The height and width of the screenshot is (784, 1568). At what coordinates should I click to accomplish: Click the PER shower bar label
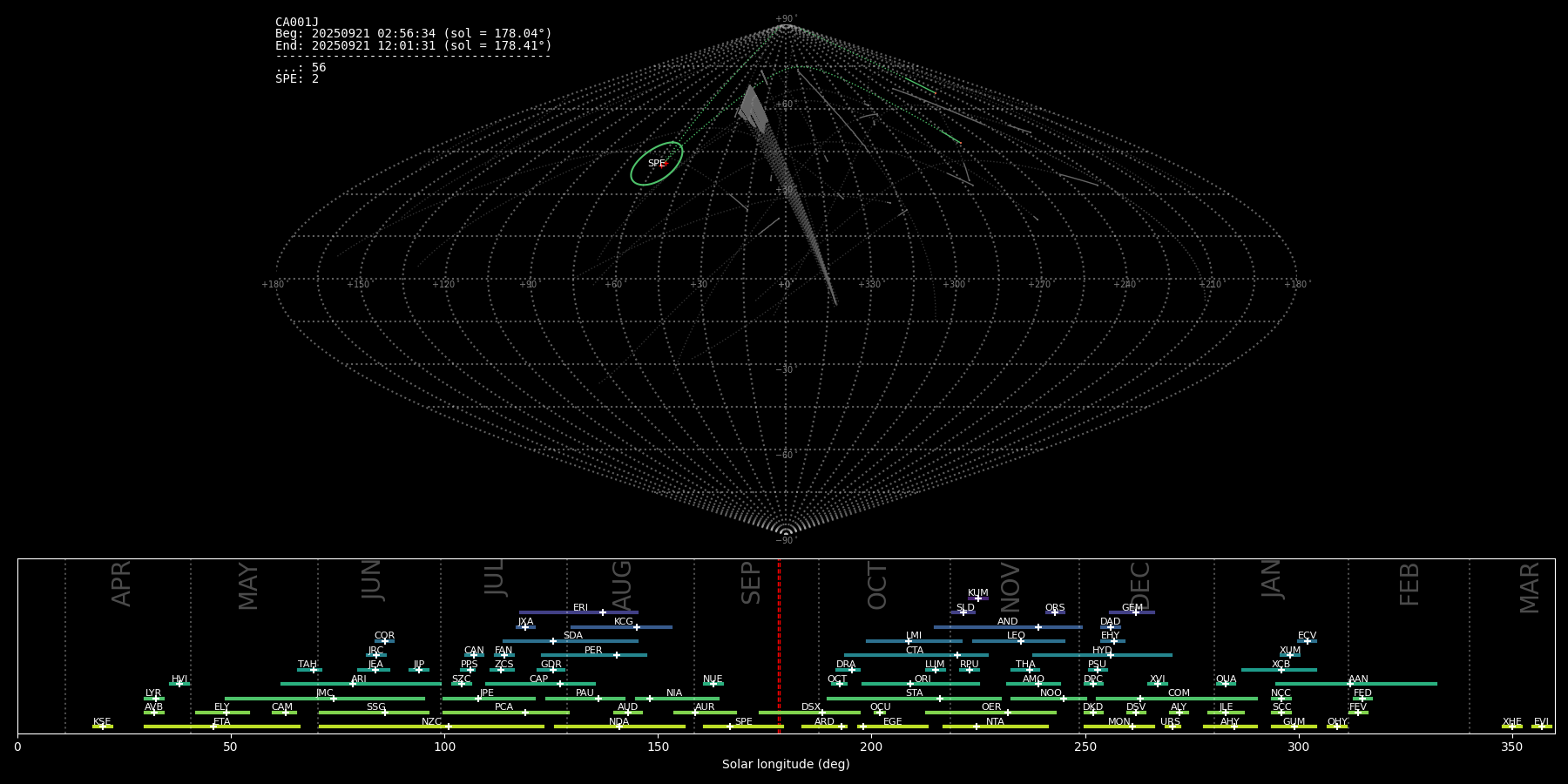point(593,650)
